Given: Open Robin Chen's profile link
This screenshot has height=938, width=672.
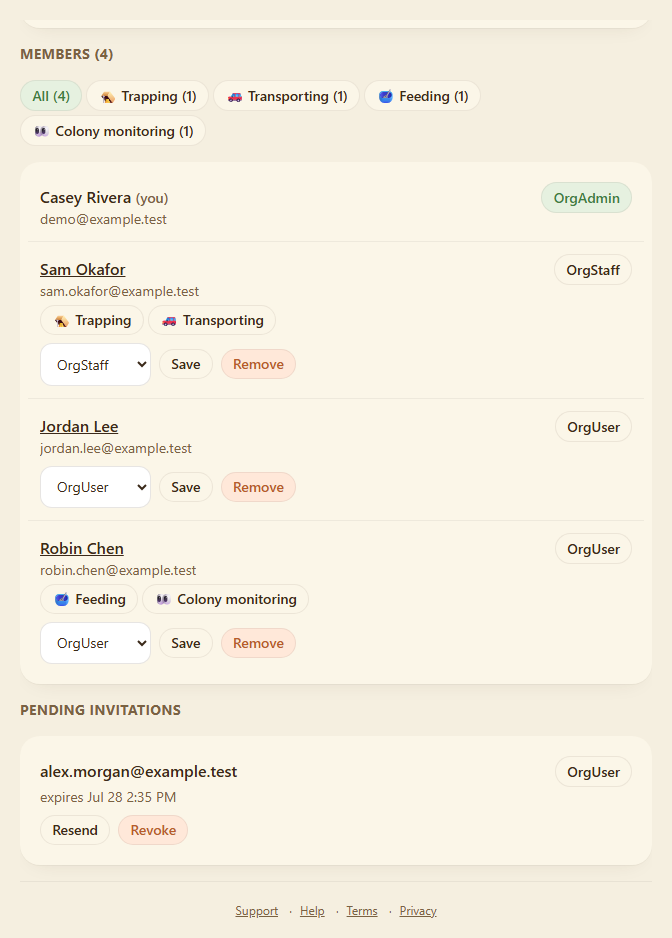Looking at the screenshot, I should click(x=82, y=549).
